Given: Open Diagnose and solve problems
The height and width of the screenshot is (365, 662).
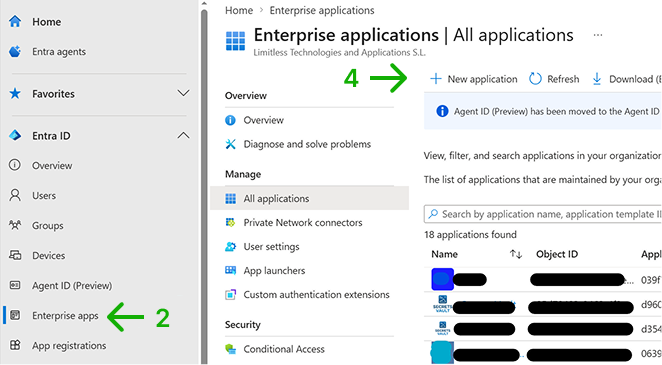Looking at the screenshot, I should [307, 144].
